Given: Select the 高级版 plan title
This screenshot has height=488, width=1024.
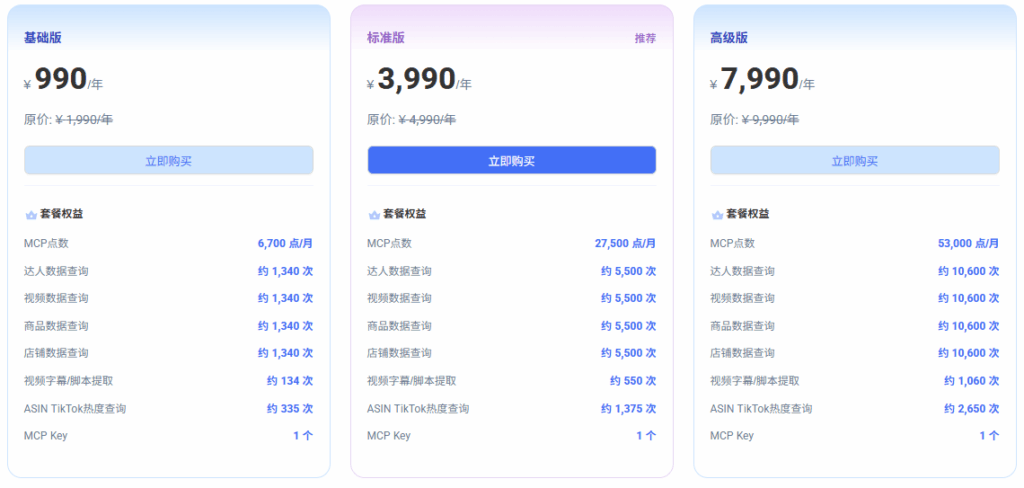Looking at the screenshot, I should click(x=729, y=38).
